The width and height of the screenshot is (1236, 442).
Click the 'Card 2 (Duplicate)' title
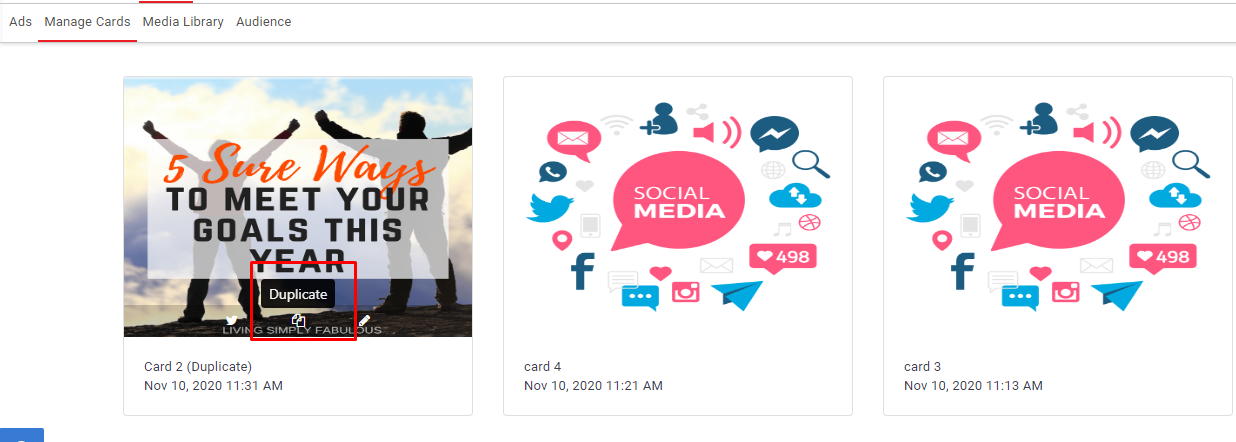[x=198, y=367]
